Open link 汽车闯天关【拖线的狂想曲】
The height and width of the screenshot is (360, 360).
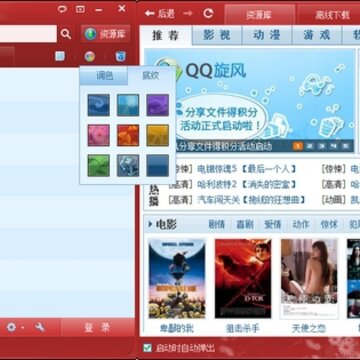[251, 200]
